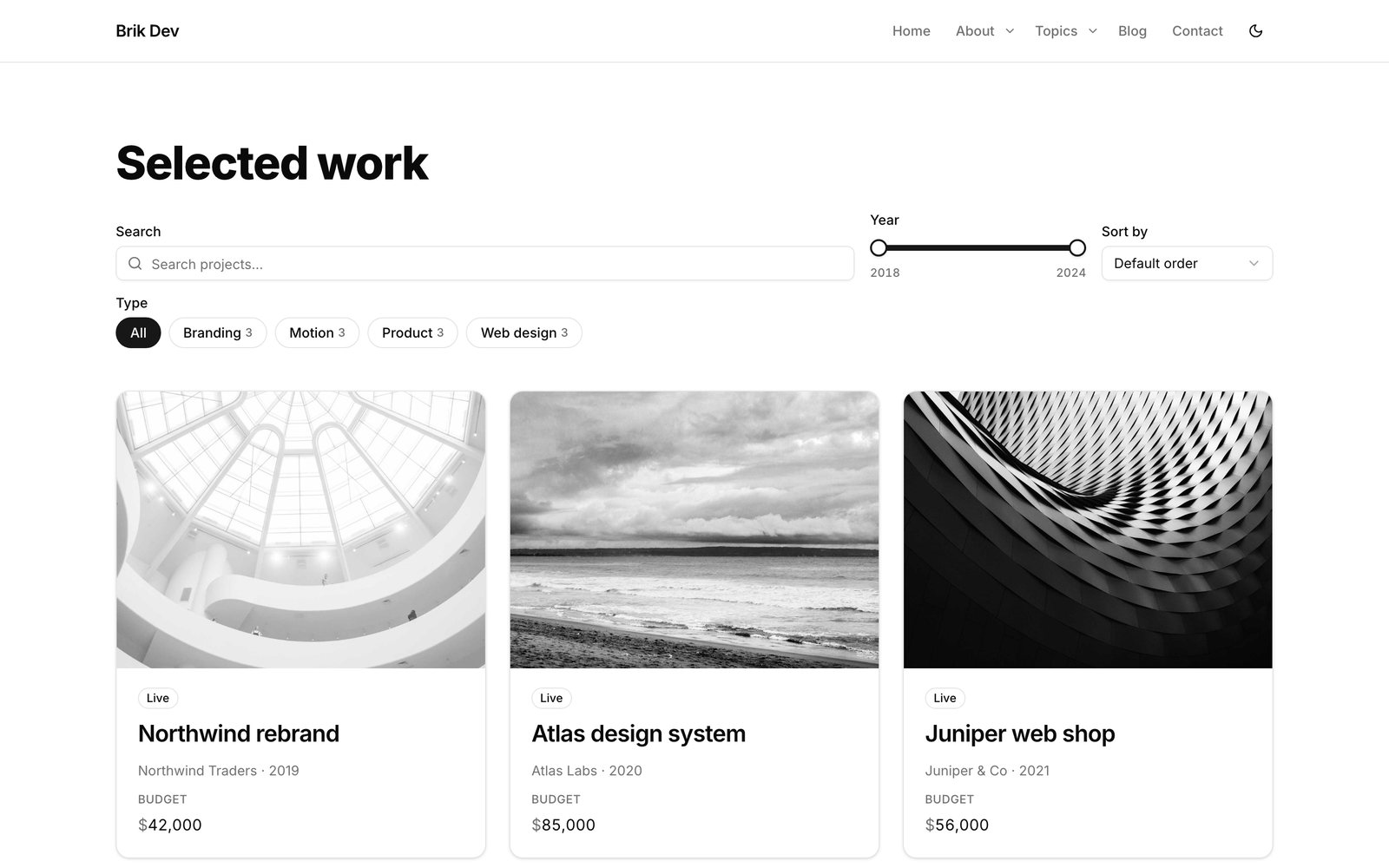Expand the About menu chevron
Image resolution: width=1389 pixels, height=868 pixels.
coord(1010,31)
